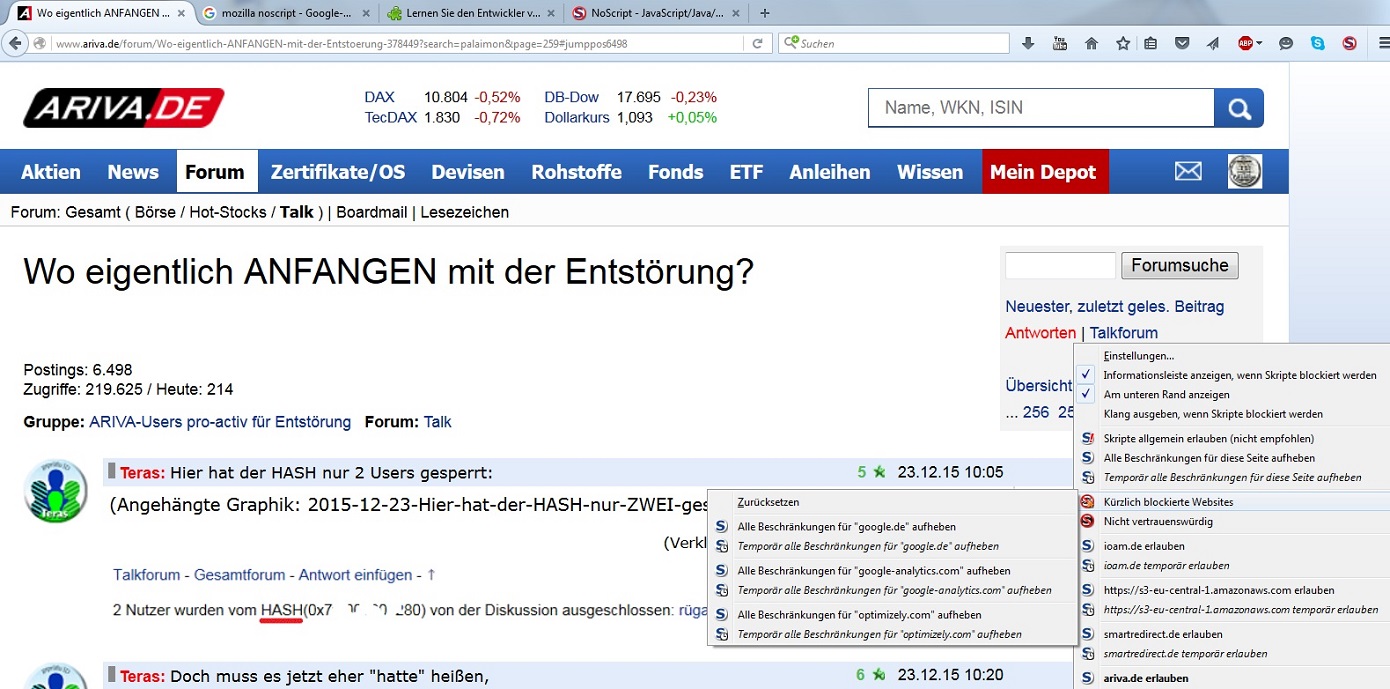This screenshot has width=1390, height=689.
Task: Switch to Lernen Sie den Entwickler tab
Action: 471,13
